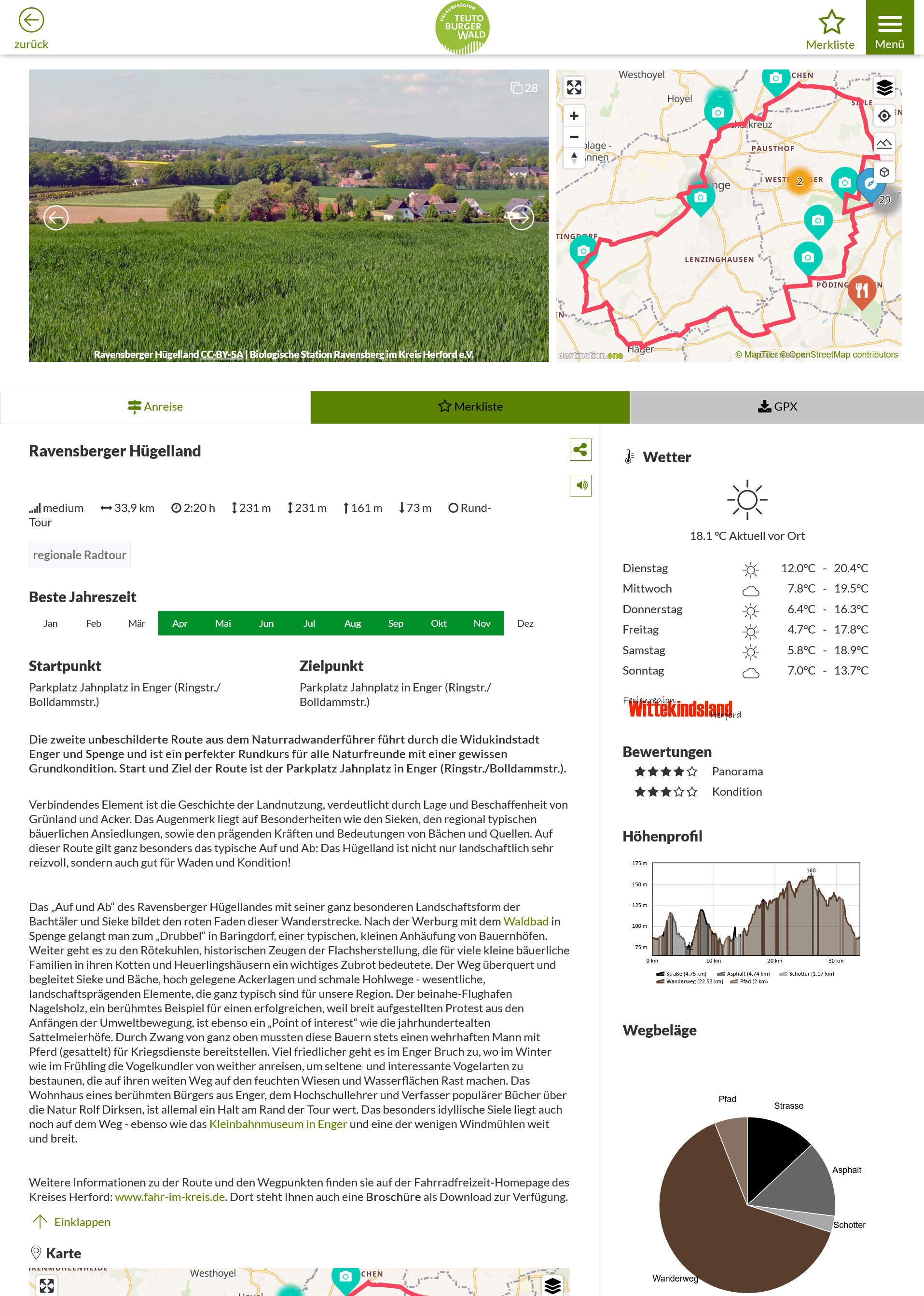Select Dez in Beste Jahreszeit

pos(525,623)
